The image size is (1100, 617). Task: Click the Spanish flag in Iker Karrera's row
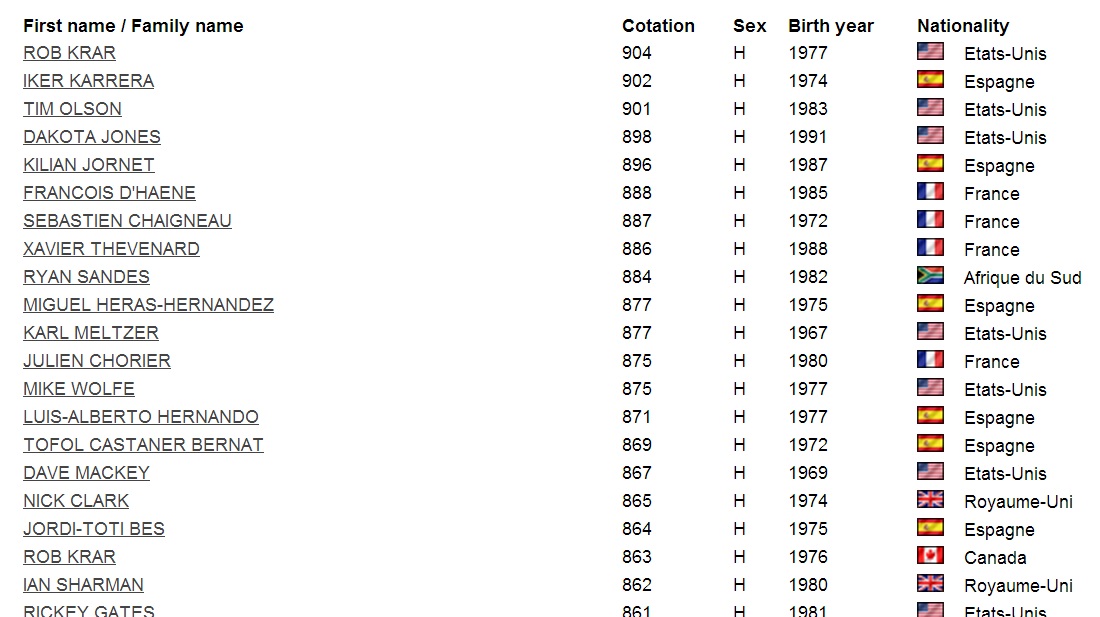pos(930,79)
